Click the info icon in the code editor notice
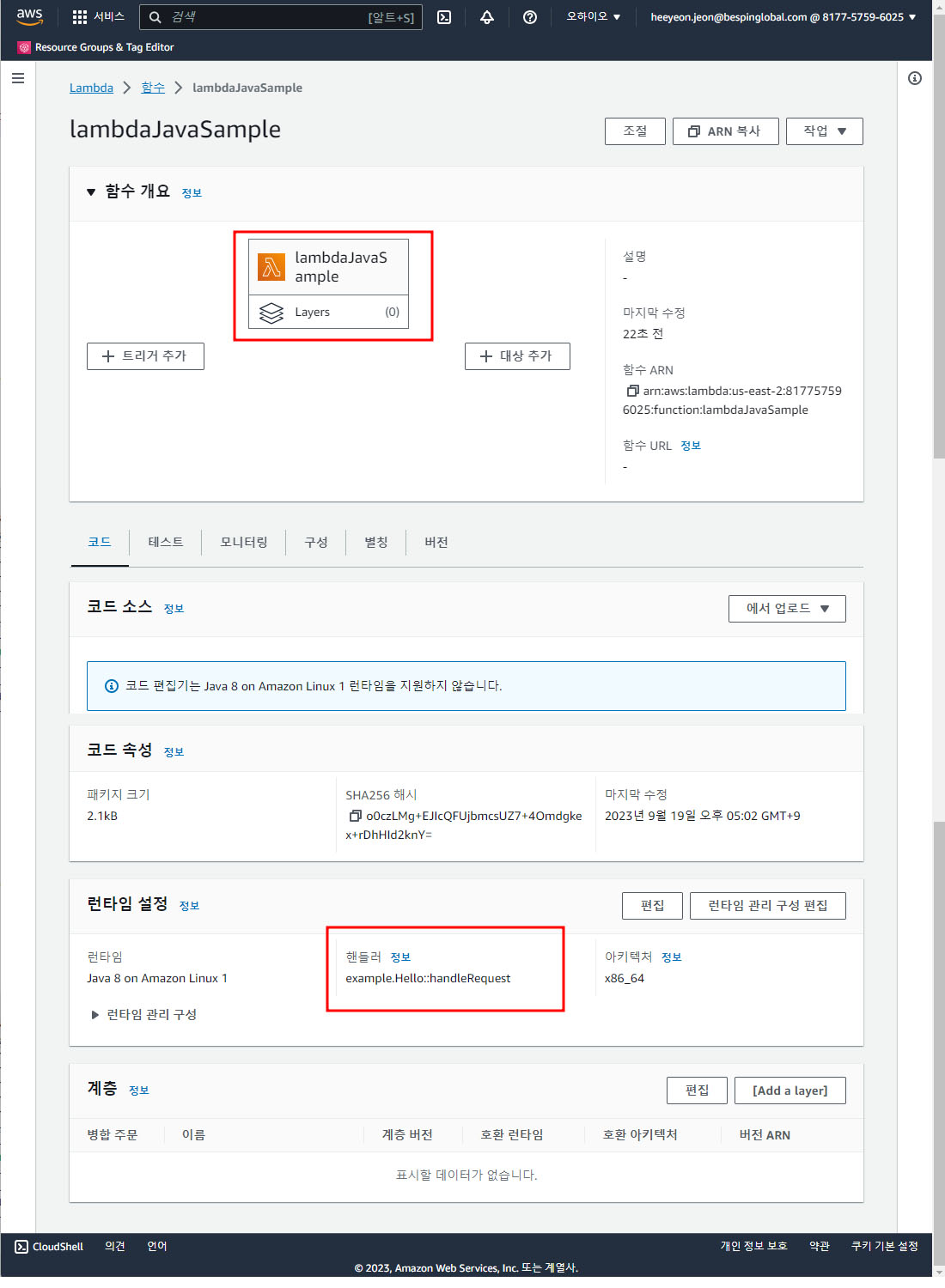 pyautogui.click(x=112, y=686)
